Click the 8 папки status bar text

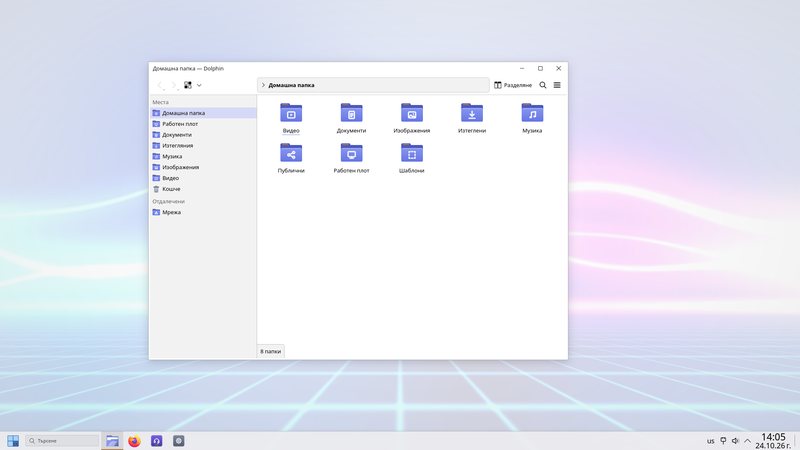270,352
